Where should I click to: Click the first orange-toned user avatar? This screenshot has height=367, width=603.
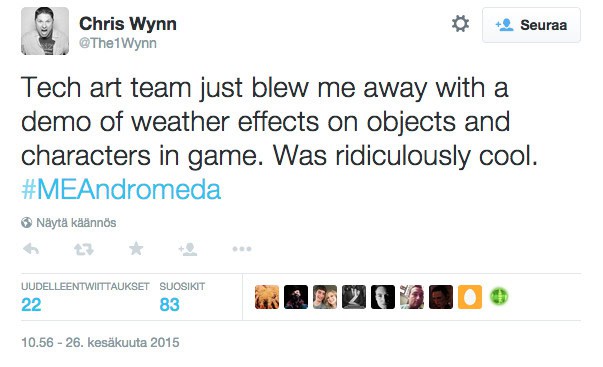pyautogui.click(x=267, y=297)
